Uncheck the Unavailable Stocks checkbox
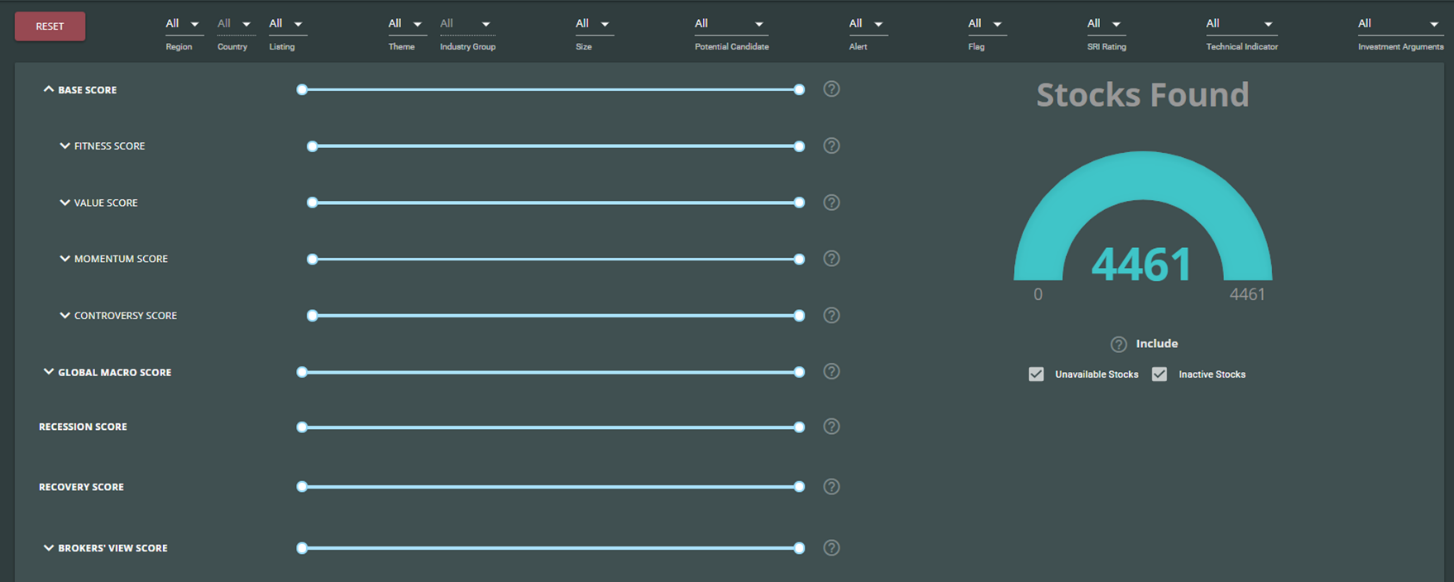1454x582 pixels. click(1036, 374)
